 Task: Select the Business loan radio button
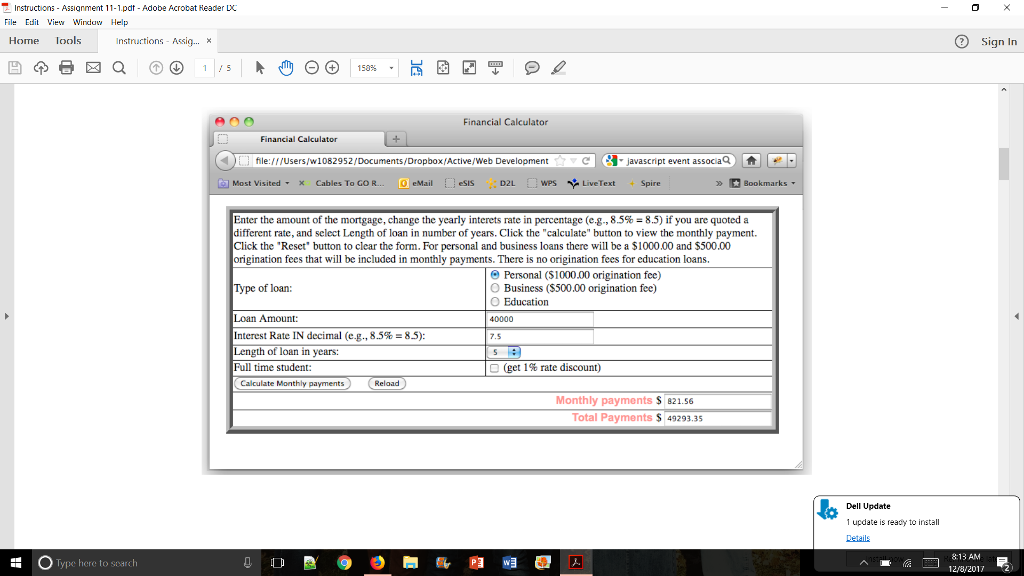(493, 288)
